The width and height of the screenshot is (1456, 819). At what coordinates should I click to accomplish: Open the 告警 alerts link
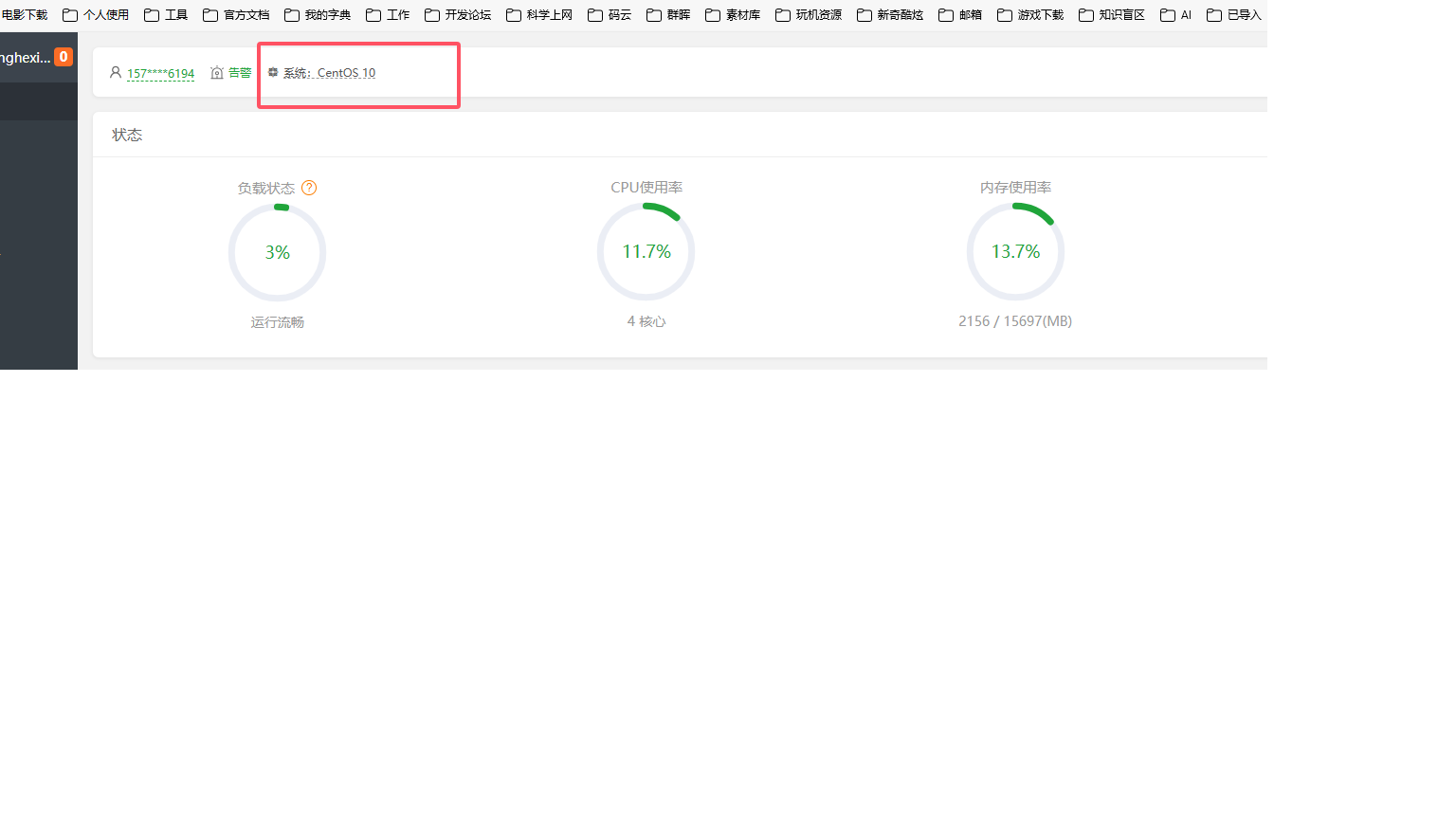point(240,73)
